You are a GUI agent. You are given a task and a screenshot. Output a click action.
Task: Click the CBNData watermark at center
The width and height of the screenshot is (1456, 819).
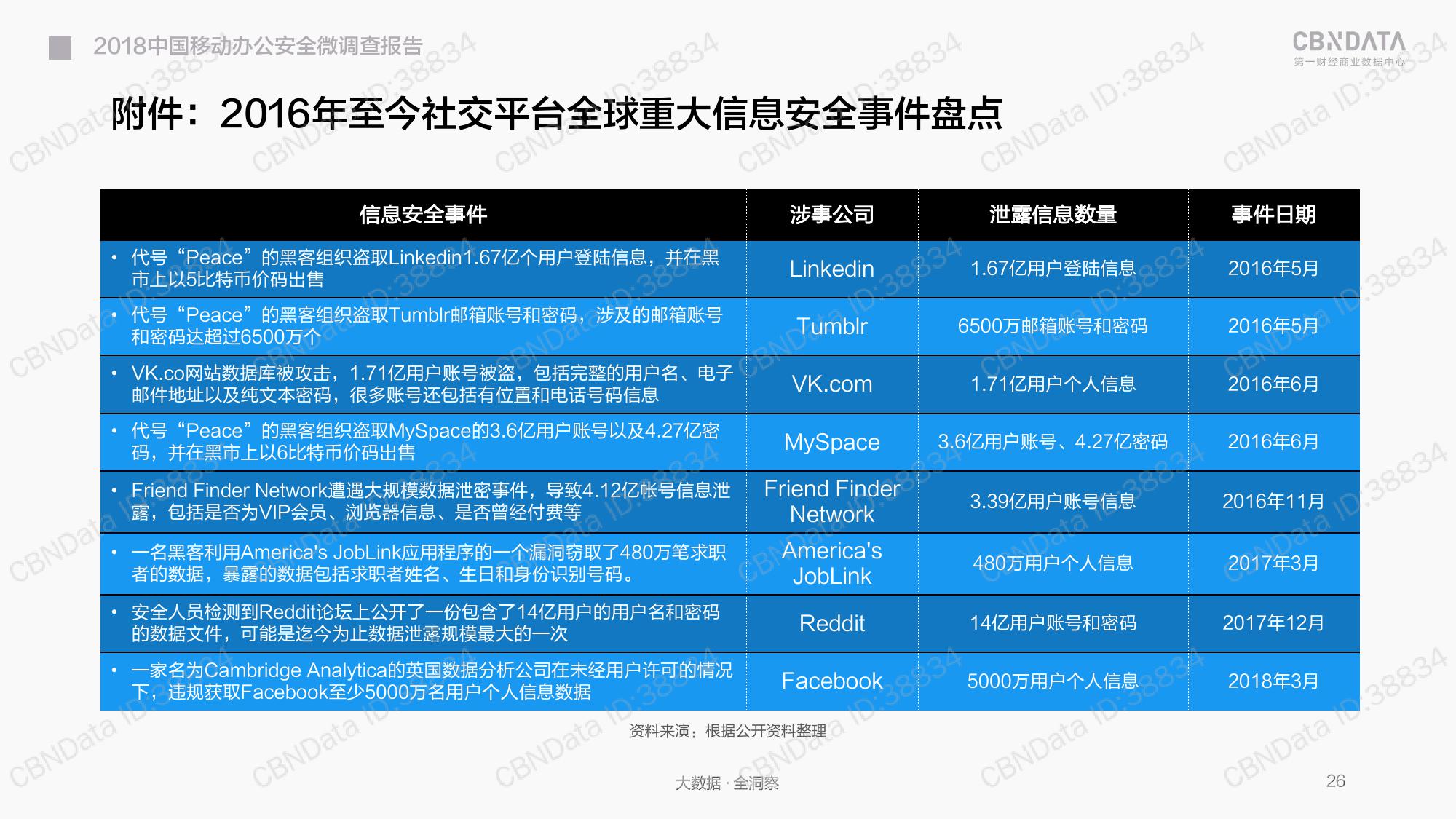728,410
